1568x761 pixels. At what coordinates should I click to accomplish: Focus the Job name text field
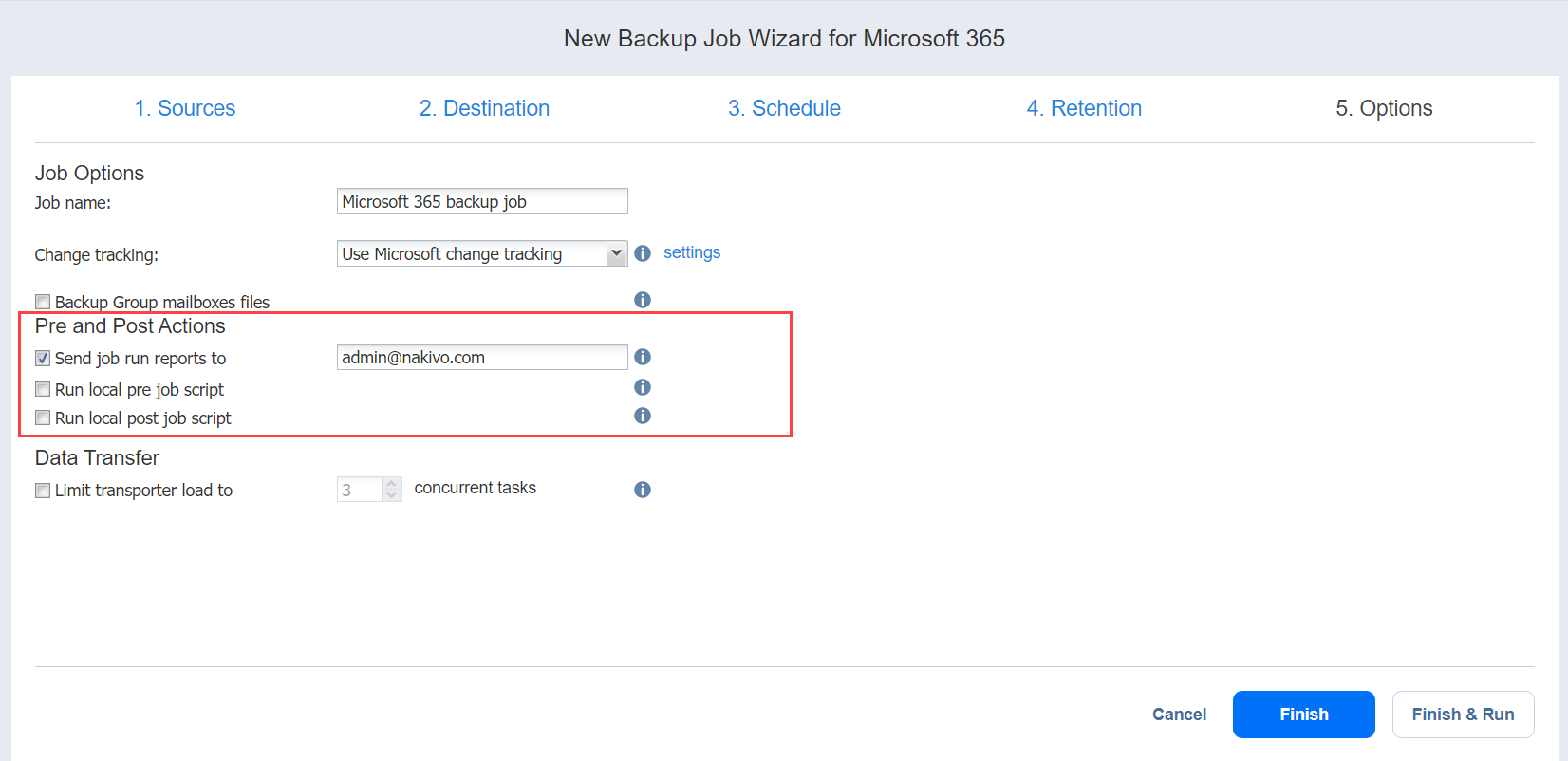[482, 201]
